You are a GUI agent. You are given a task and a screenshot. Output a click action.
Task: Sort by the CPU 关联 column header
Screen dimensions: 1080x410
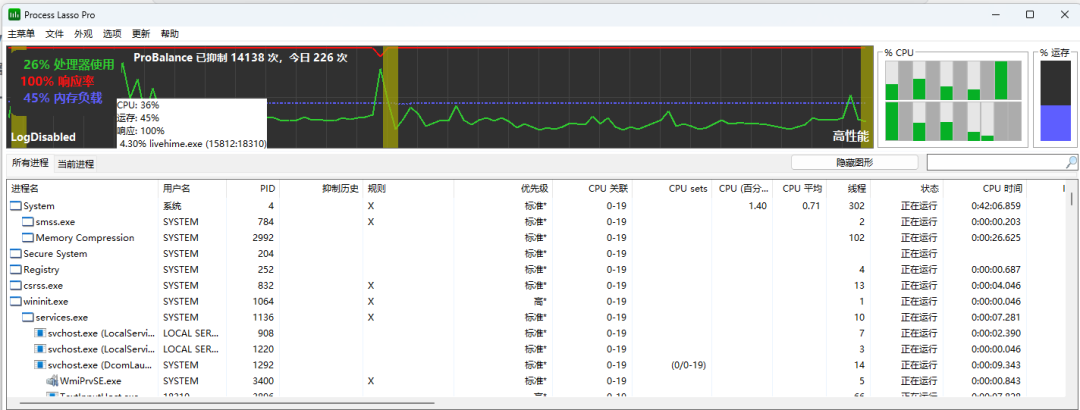click(592, 188)
